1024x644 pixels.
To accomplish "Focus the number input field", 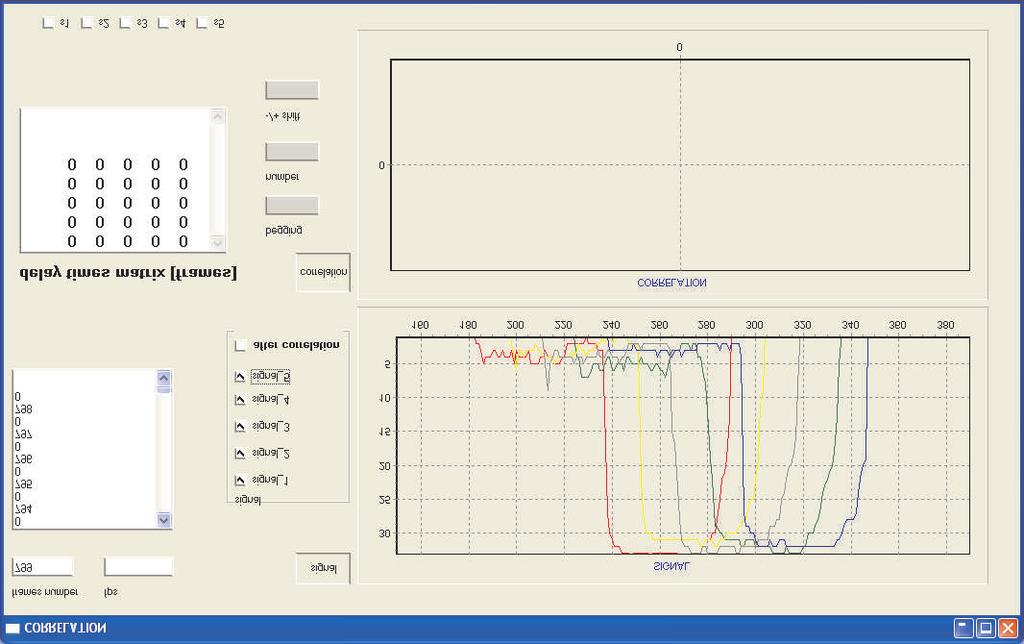I will point(292,152).
